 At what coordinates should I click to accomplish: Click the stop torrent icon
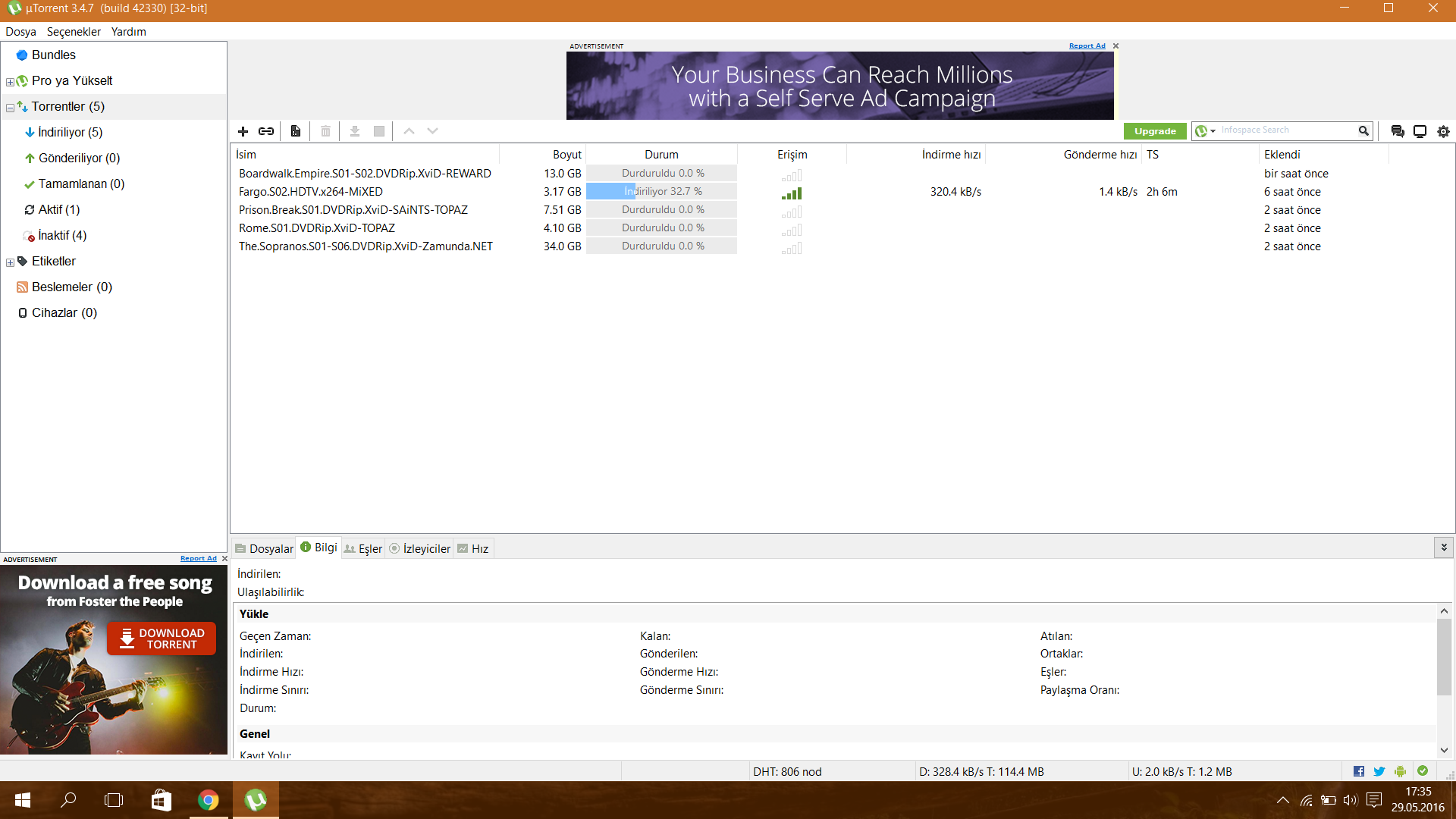380,131
